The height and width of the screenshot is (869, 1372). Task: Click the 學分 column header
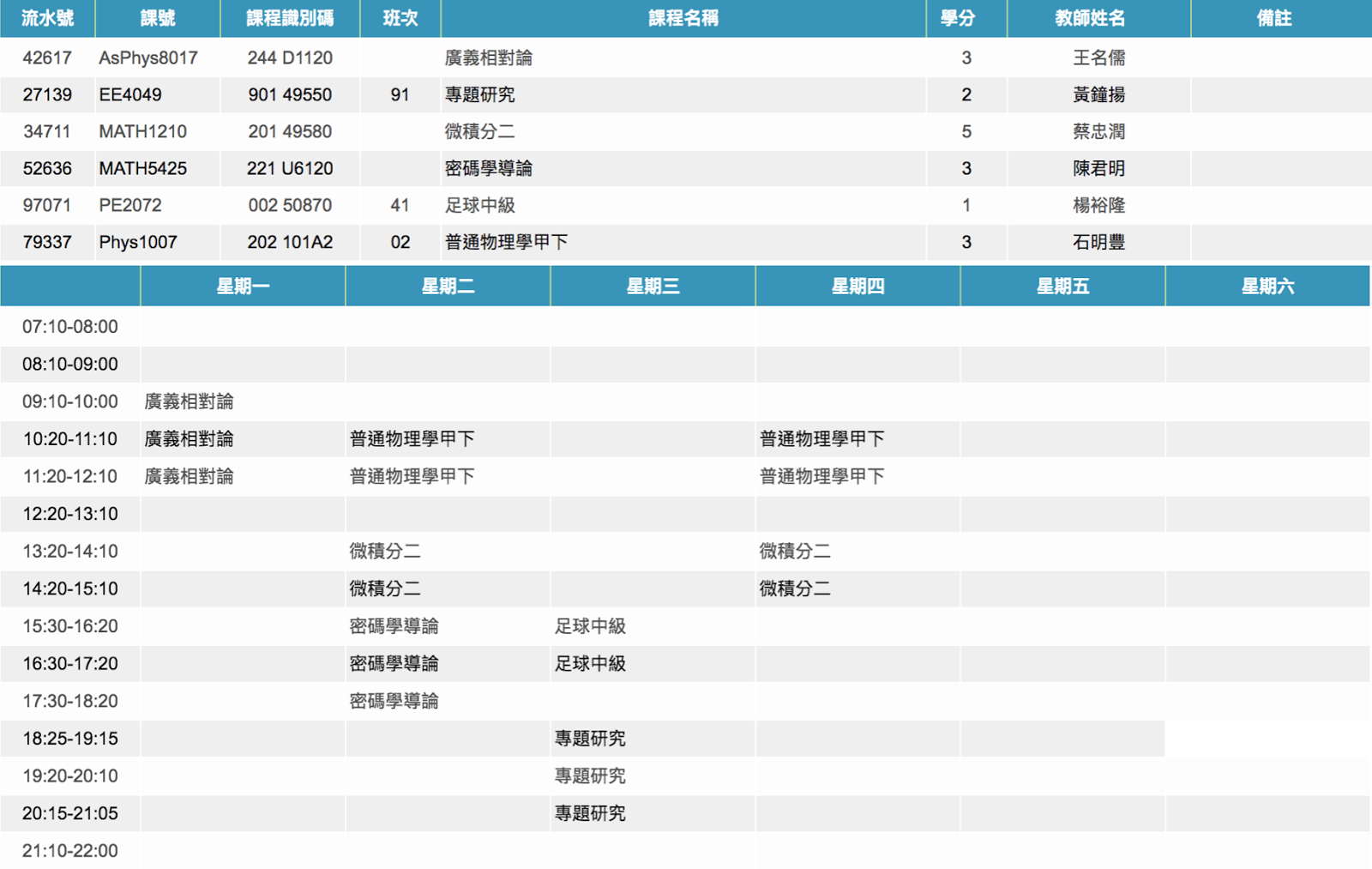pos(957,18)
